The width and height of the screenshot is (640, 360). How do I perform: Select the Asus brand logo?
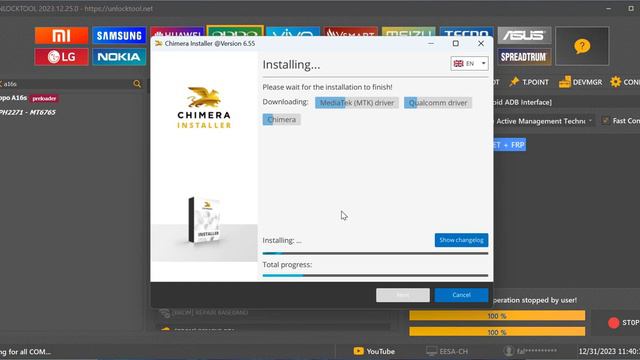pyautogui.click(x=524, y=36)
